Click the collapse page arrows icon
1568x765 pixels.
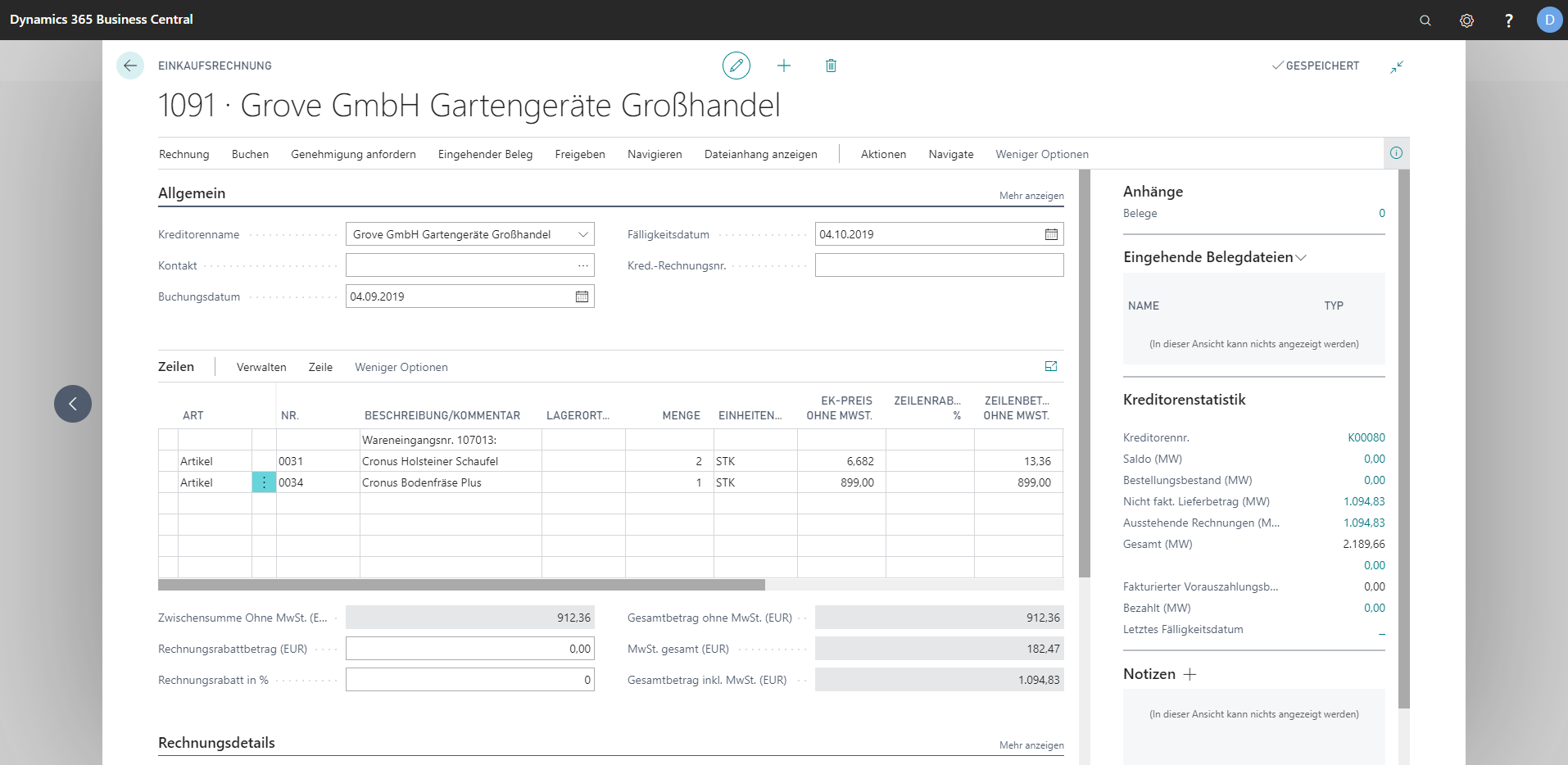point(1397,66)
